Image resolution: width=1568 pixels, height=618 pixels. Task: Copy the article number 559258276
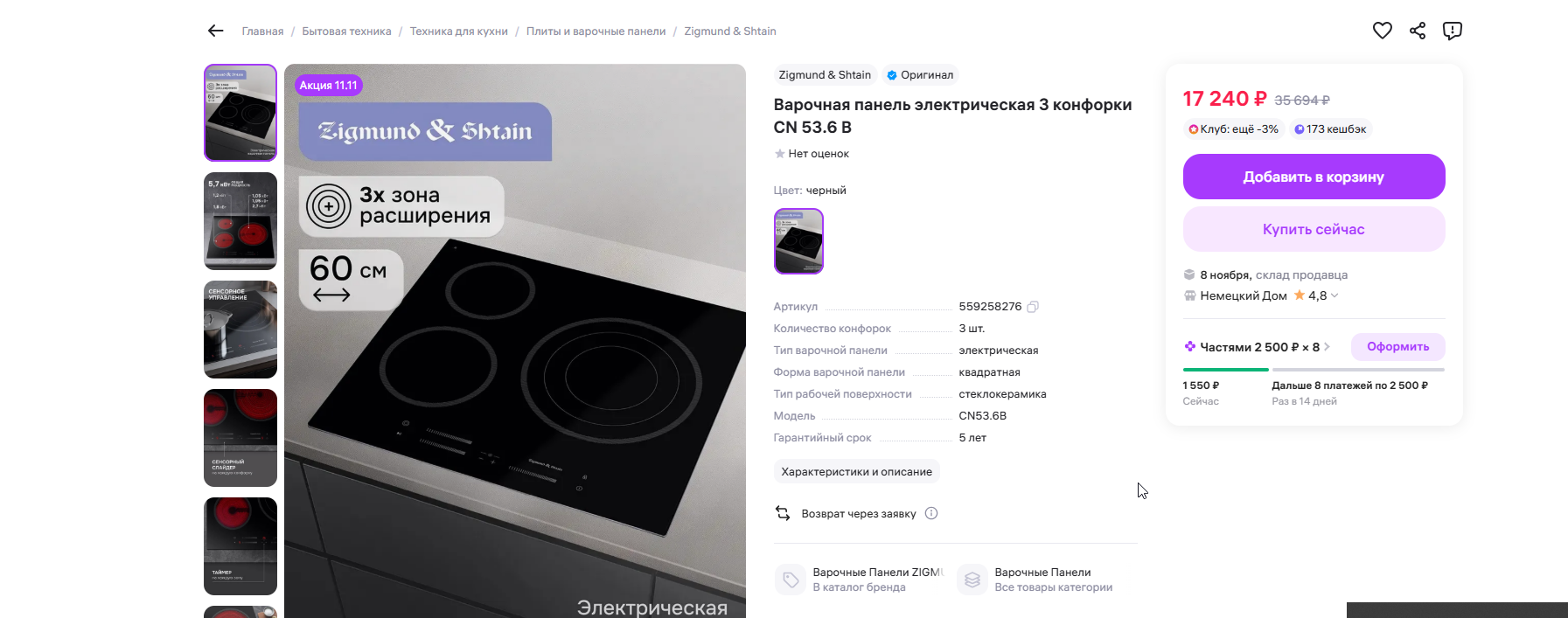1033,307
